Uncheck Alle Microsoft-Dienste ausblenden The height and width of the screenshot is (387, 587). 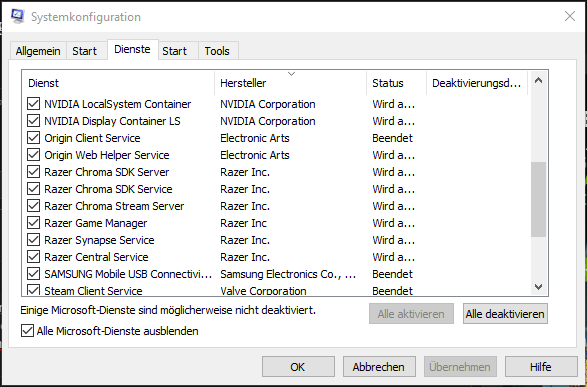[x=27, y=331]
